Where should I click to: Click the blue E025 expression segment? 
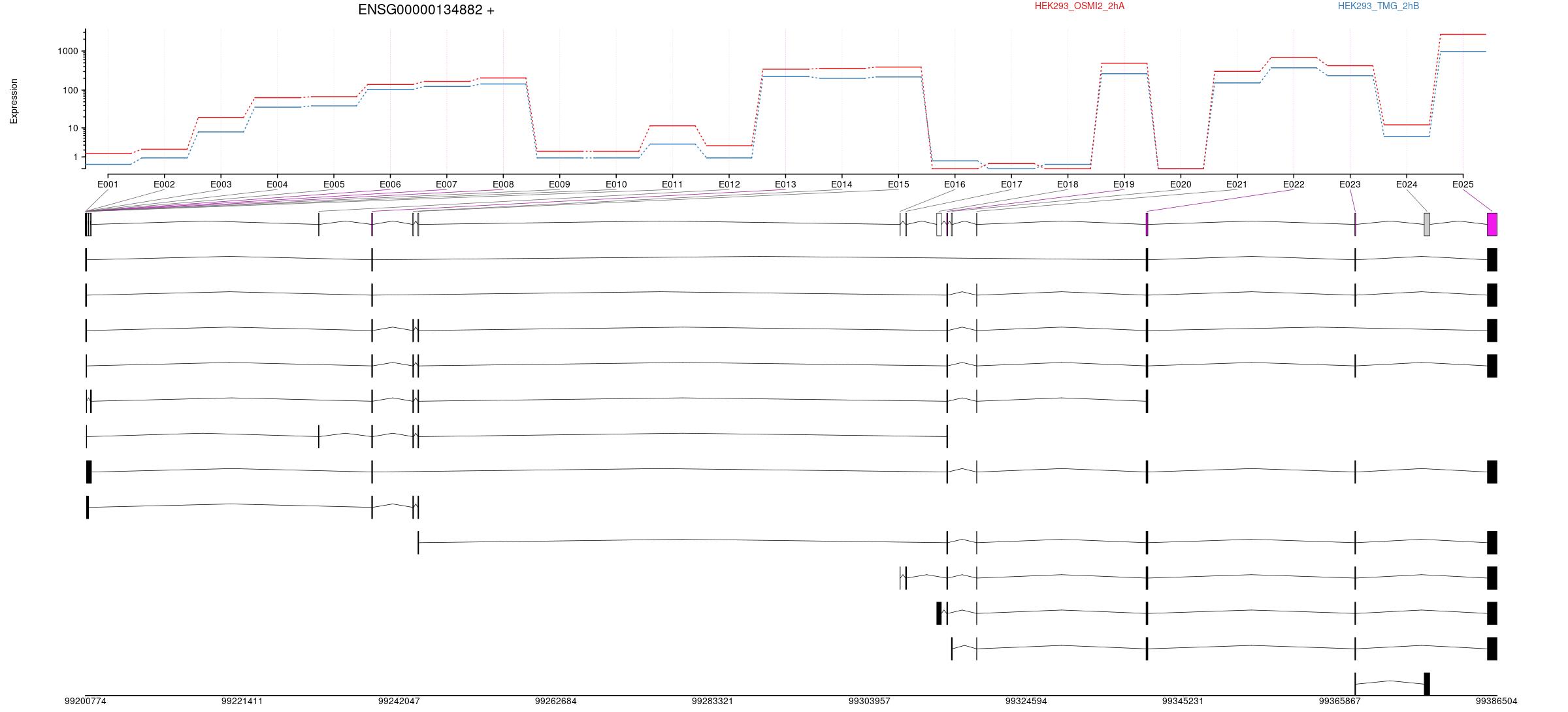(x=1463, y=52)
